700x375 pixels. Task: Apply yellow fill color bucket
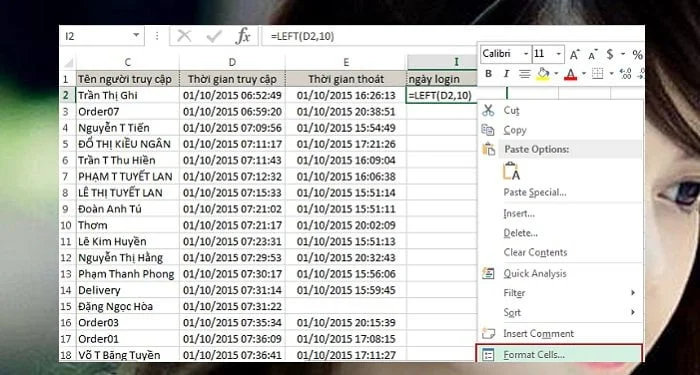click(543, 74)
